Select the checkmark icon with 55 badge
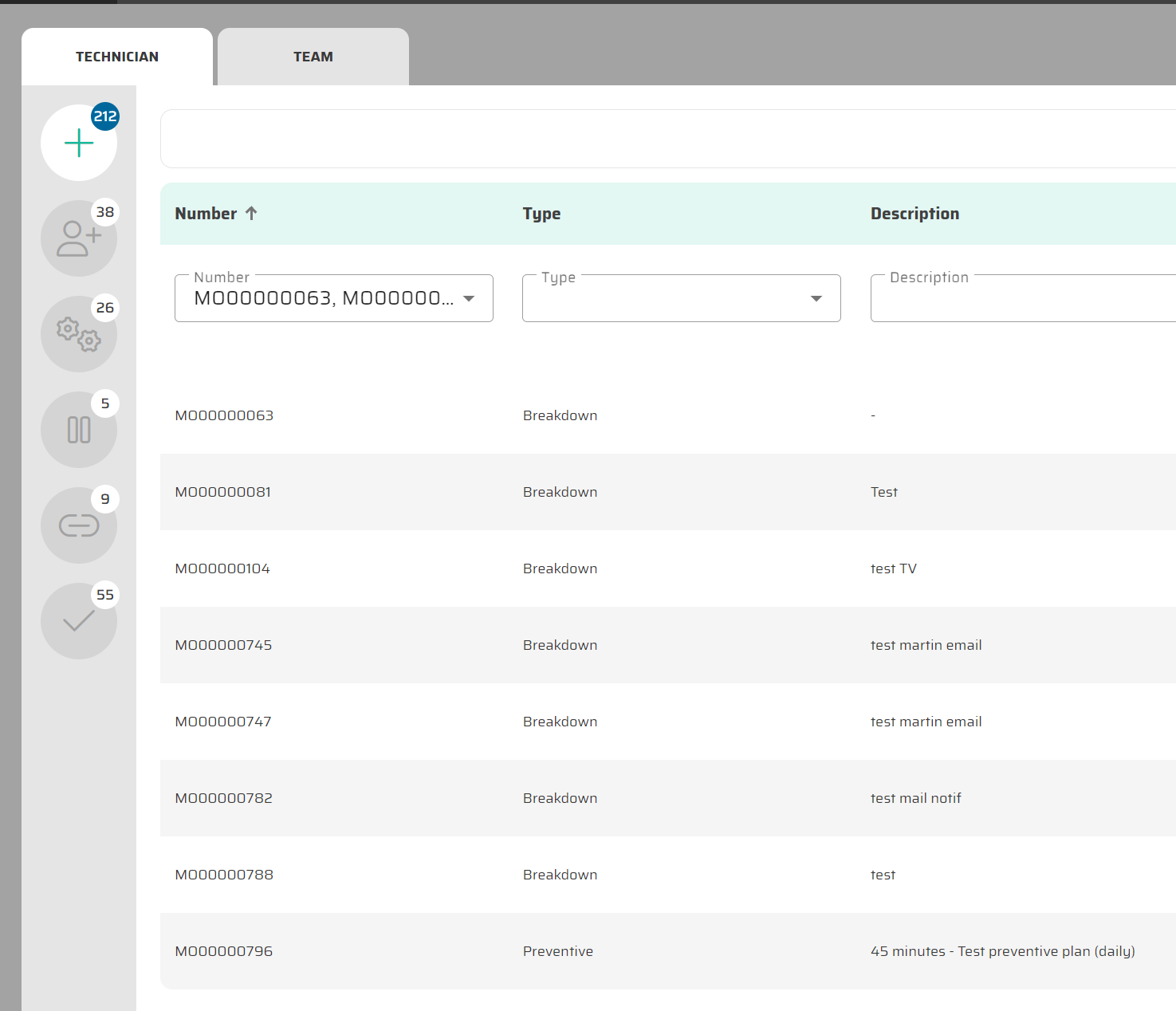1176x1011 pixels. click(79, 621)
